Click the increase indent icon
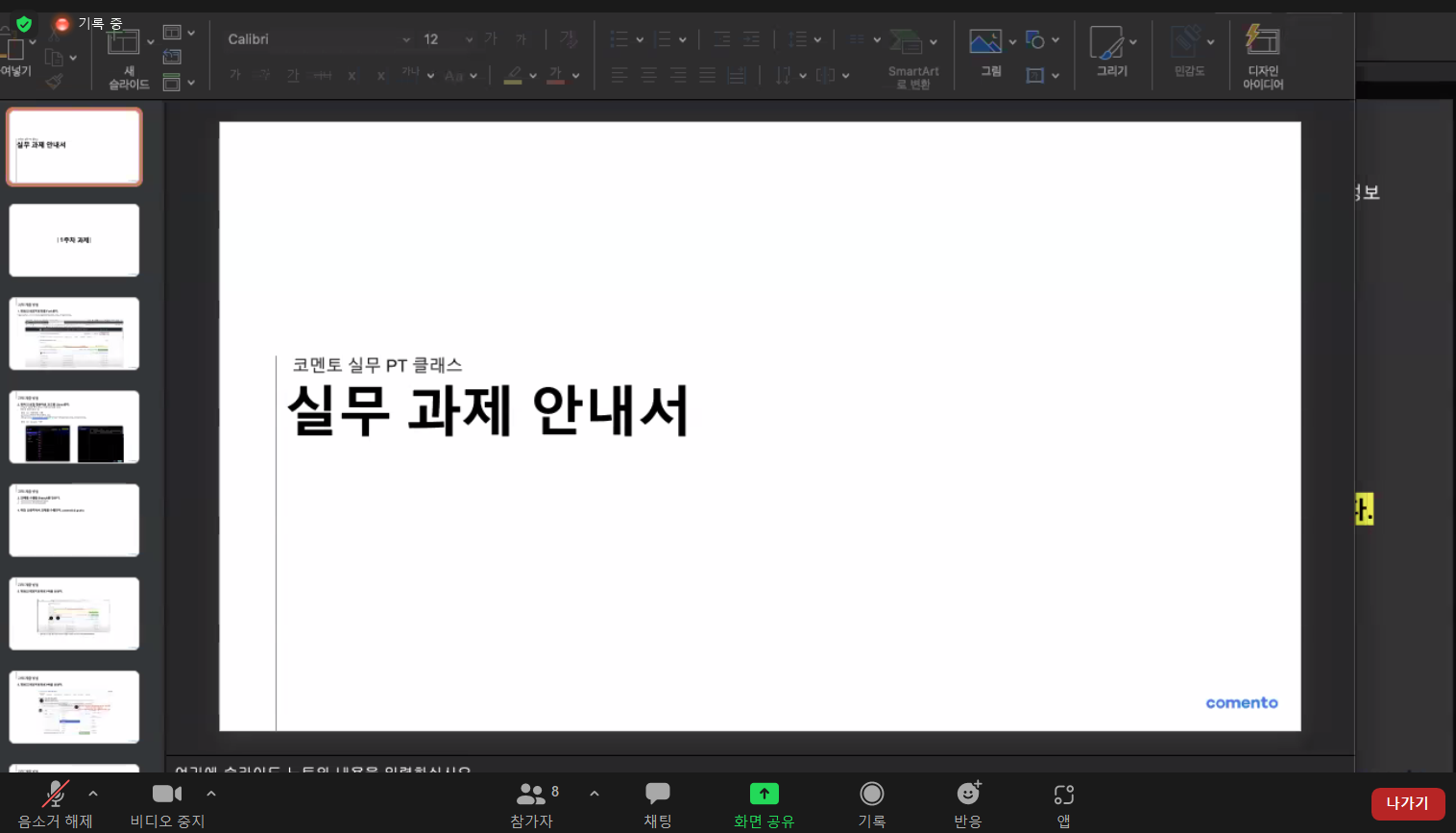 751,39
